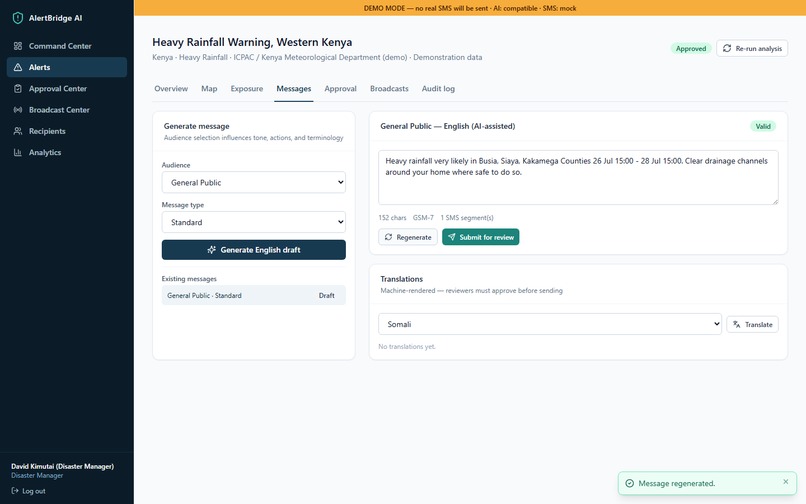Click the 'GSM-7' encoding label
Viewport: 806px width, 504px height.
pos(423,218)
